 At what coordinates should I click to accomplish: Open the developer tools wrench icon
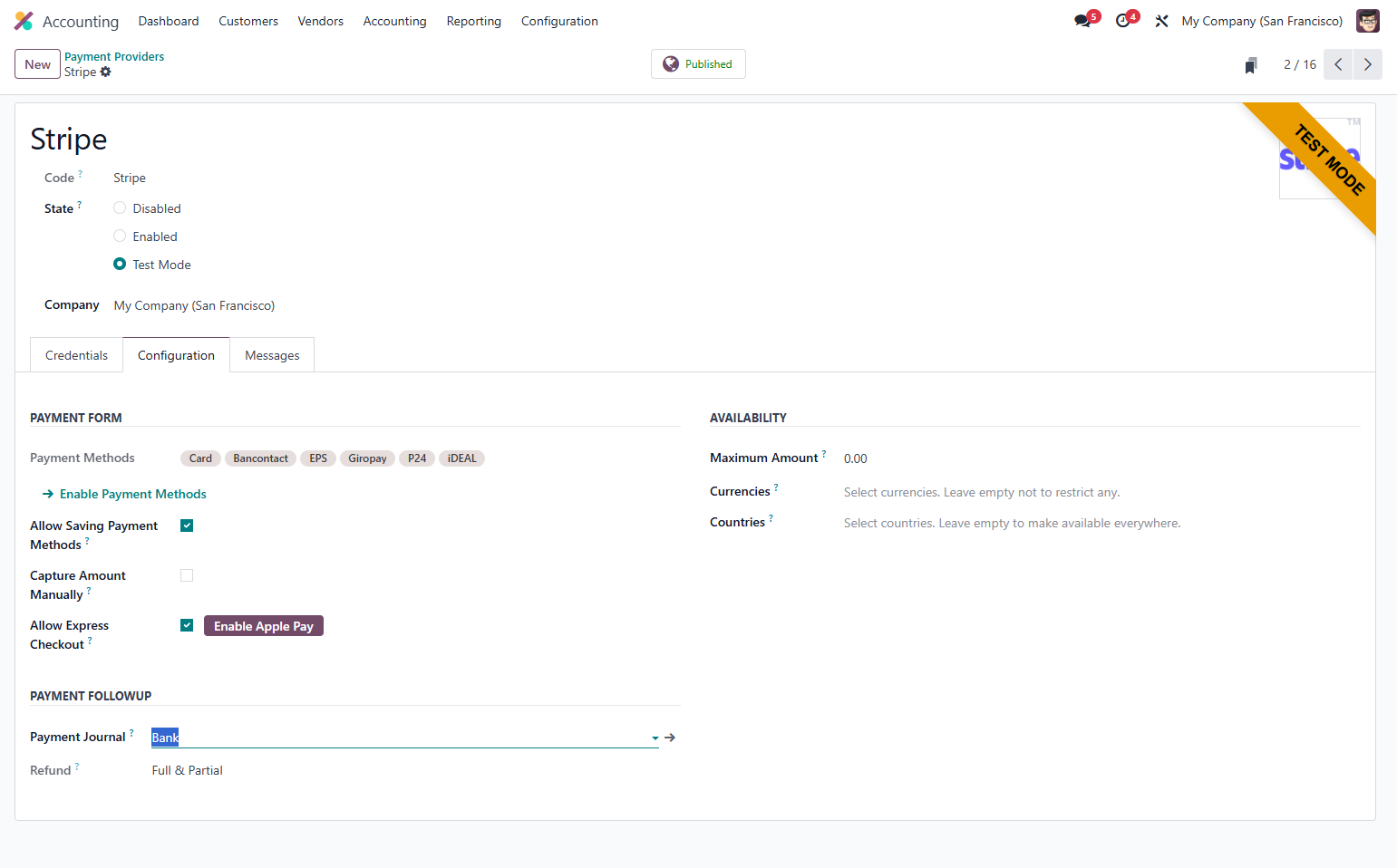point(1161,21)
